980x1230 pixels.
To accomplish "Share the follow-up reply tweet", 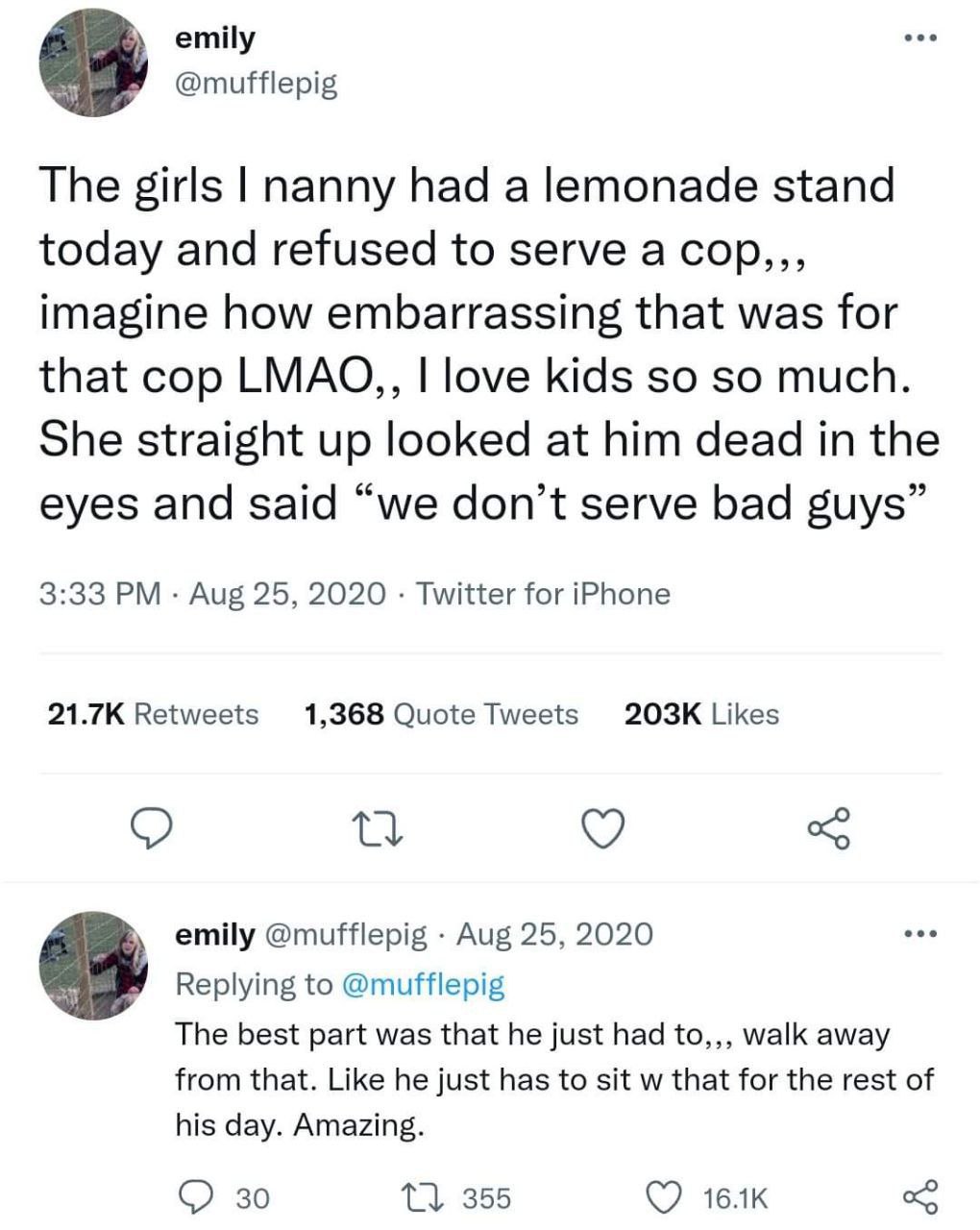I will pyautogui.click(x=919, y=1196).
